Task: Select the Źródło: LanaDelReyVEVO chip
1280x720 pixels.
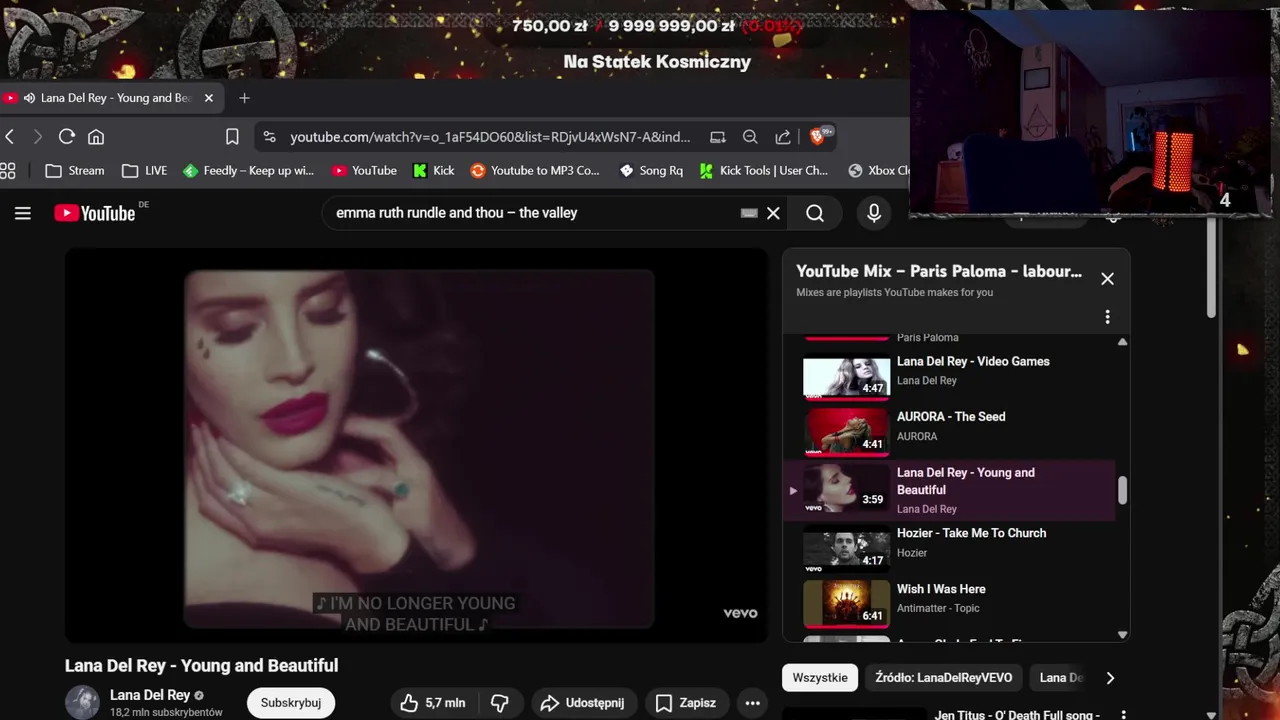Action: (943, 678)
